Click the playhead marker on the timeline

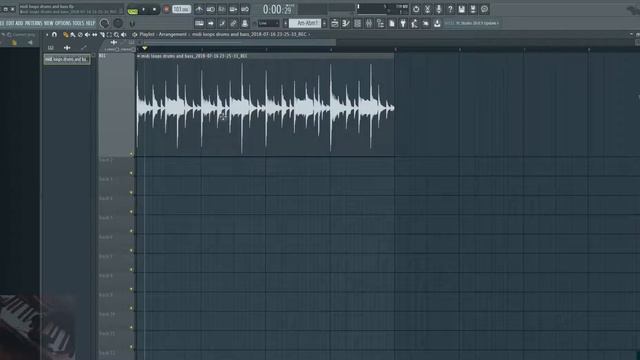click(144, 48)
